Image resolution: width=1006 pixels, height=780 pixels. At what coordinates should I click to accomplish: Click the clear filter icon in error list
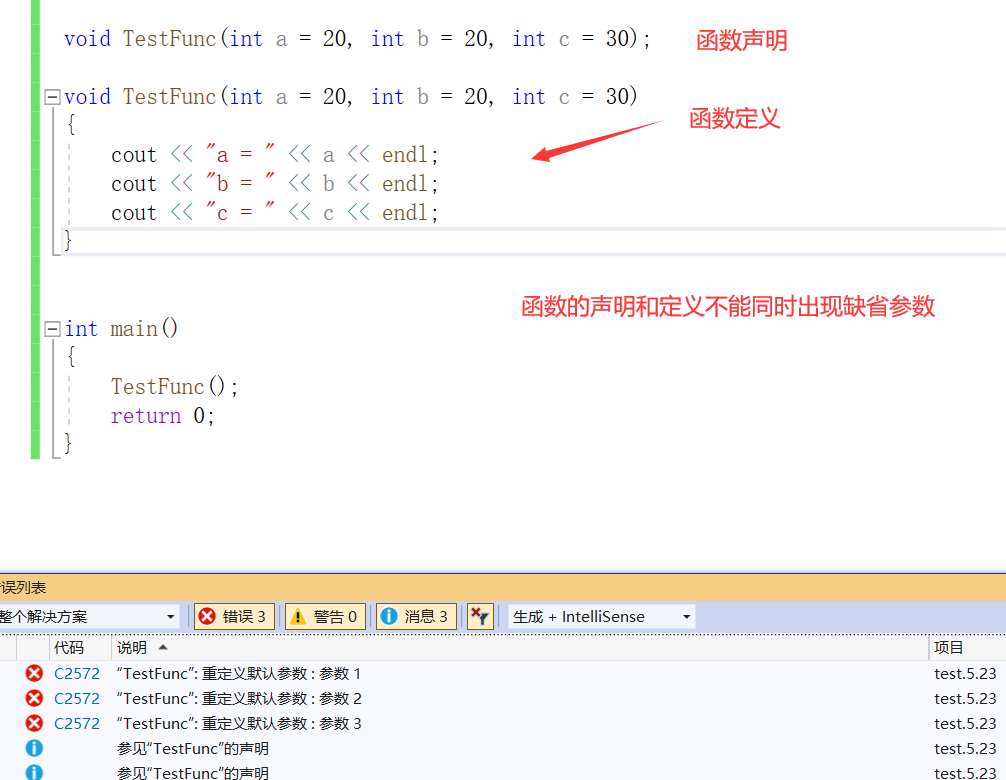click(480, 616)
